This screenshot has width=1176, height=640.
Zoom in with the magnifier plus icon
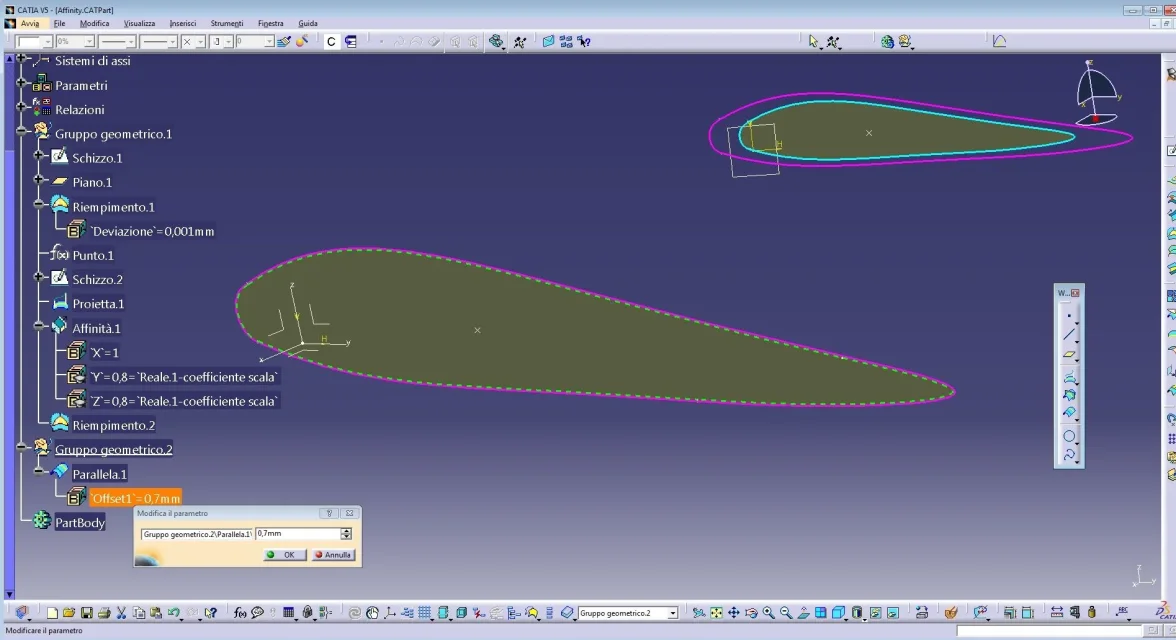point(768,613)
